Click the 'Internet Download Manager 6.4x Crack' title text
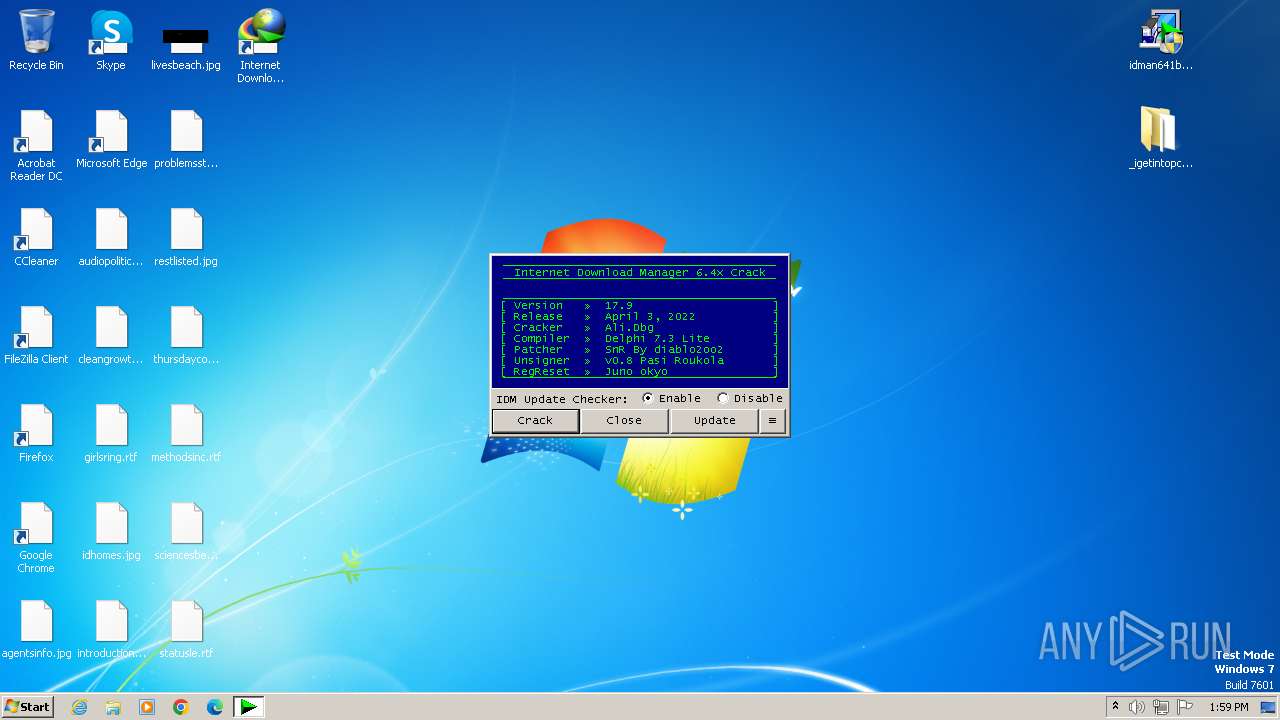The width and height of the screenshot is (1280, 720). (640, 272)
